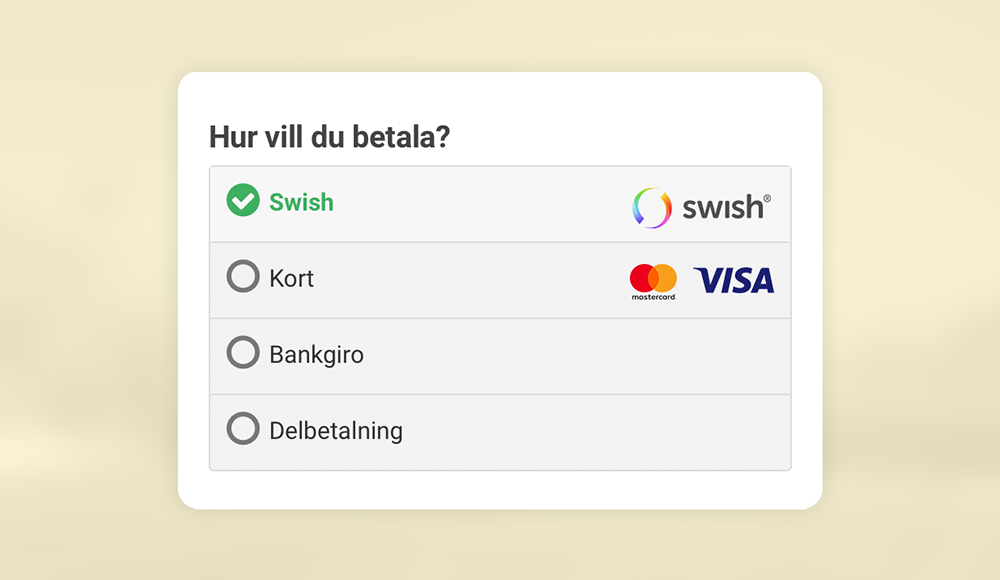Screen dimensions: 1000x580
Task: Click the Delbetalning text label
Action: pos(335,430)
